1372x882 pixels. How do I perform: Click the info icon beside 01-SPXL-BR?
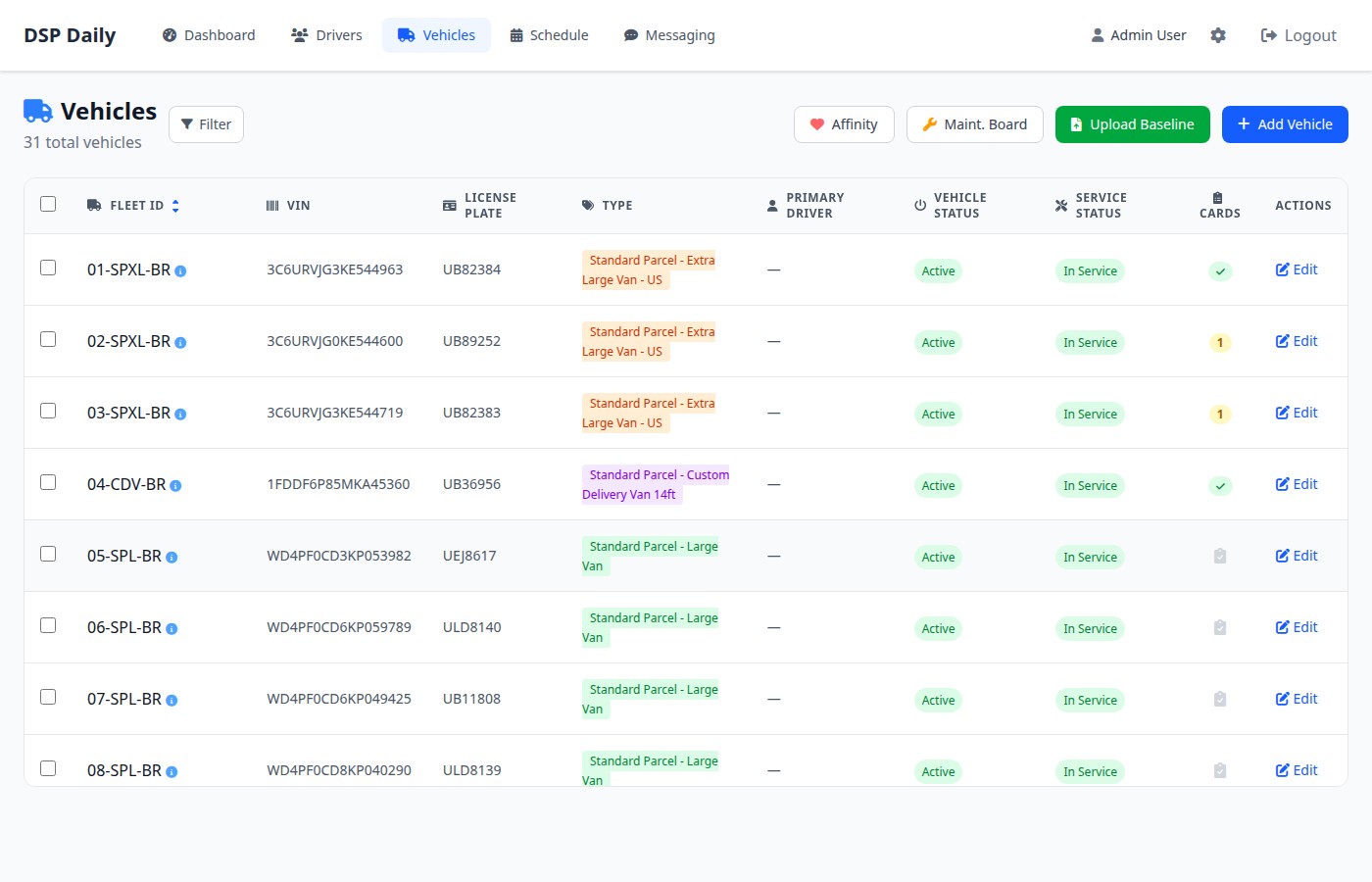coord(179,271)
